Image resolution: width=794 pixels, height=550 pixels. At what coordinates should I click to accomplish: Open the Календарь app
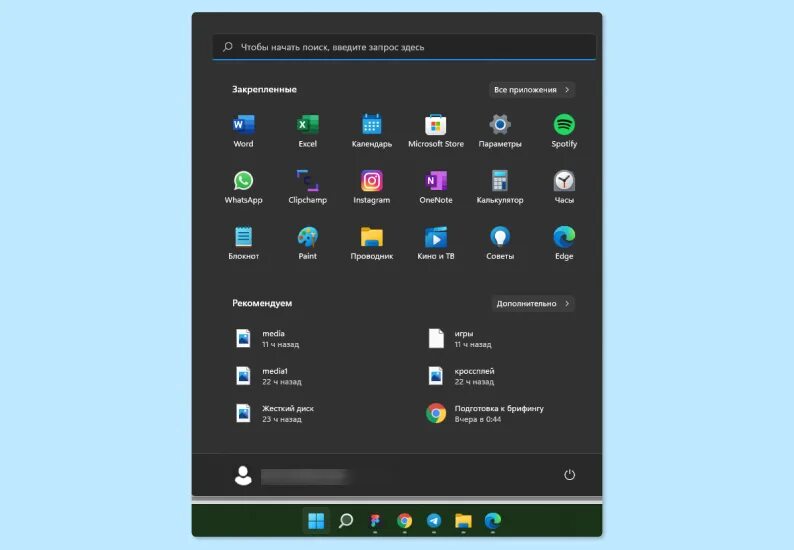point(372,131)
